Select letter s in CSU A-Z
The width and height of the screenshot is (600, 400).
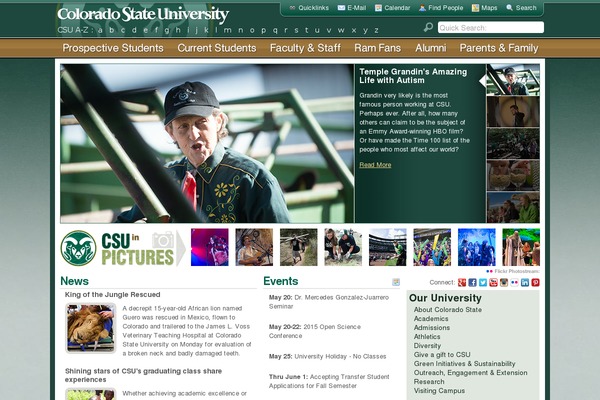(296, 30)
